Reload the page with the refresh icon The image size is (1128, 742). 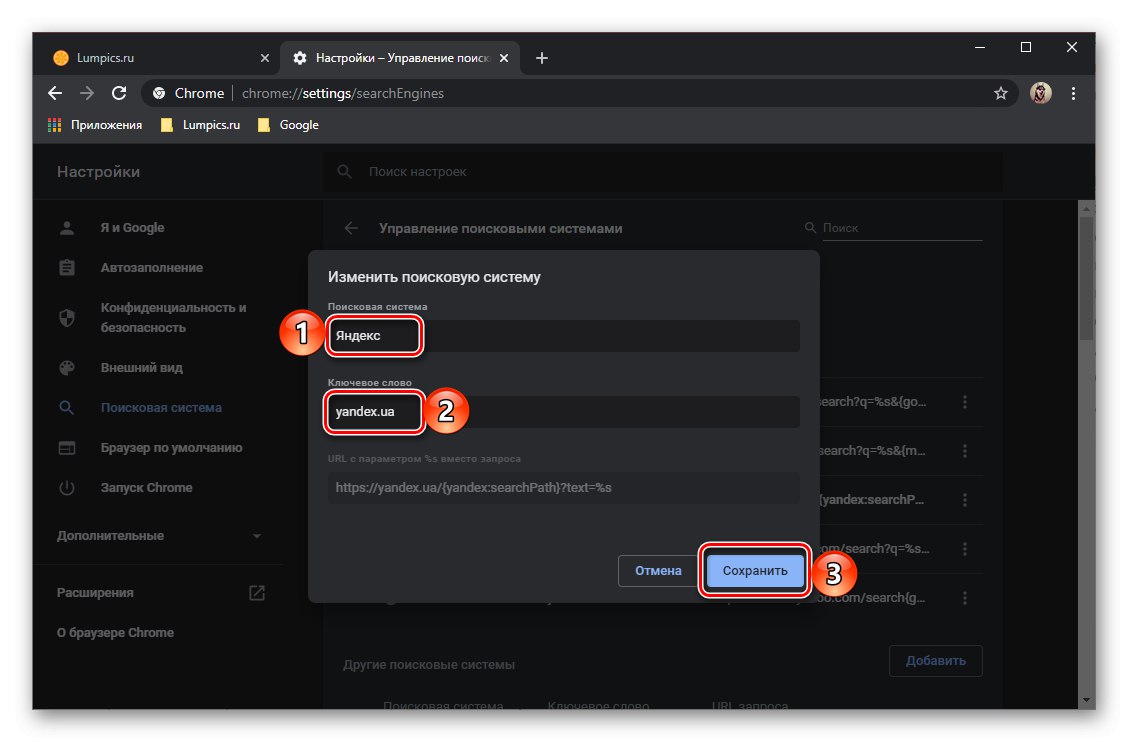[x=119, y=93]
